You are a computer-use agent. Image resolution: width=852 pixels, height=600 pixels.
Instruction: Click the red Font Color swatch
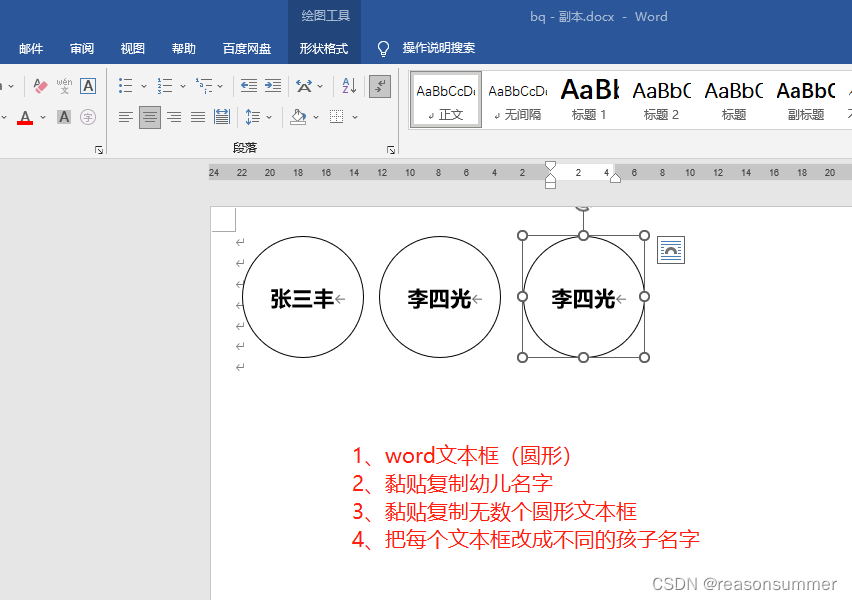coord(25,116)
